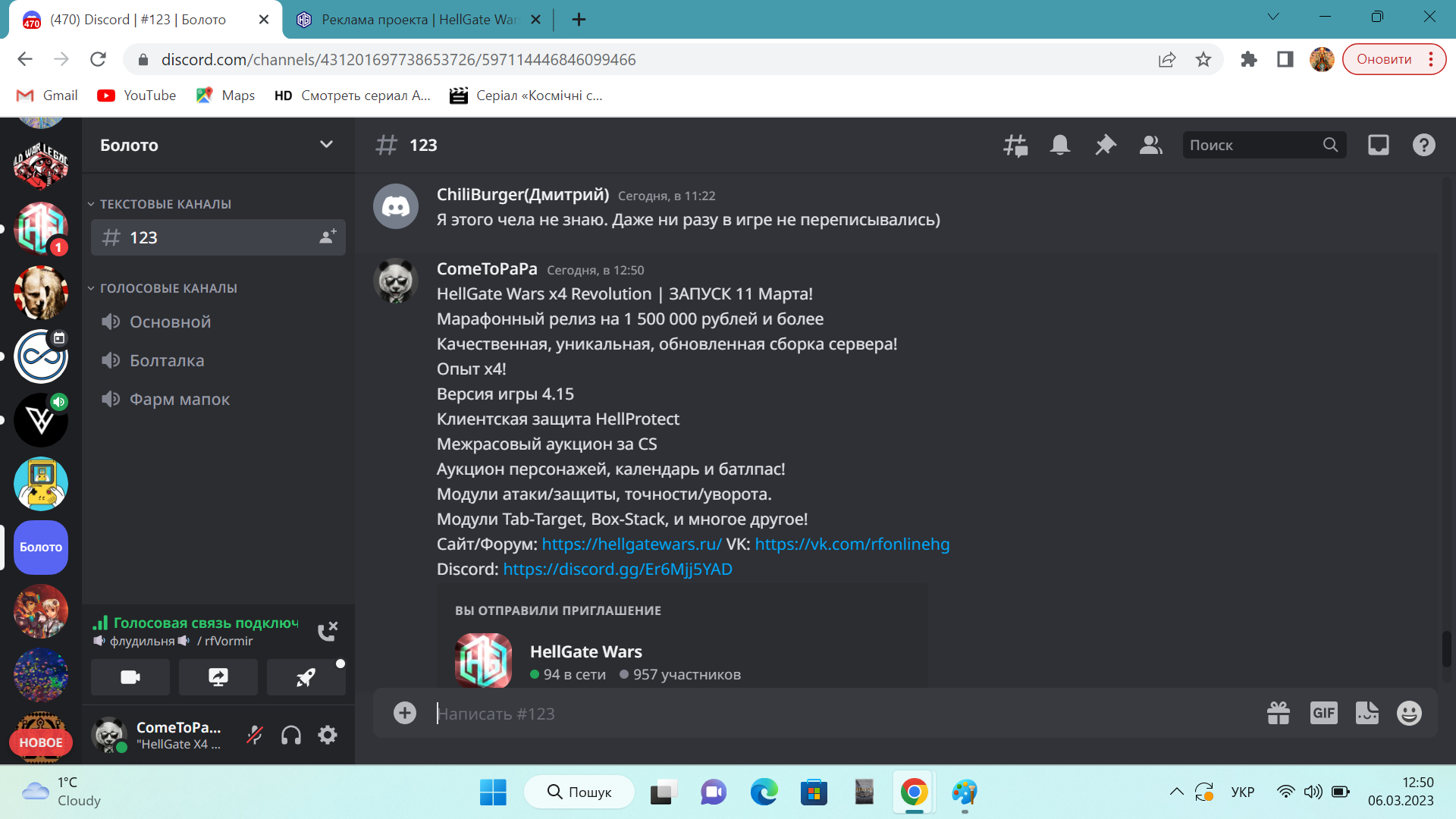Share this page icon in address bar
Screen dimensions: 1456x819
pyautogui.click(x=1167, y=59)
